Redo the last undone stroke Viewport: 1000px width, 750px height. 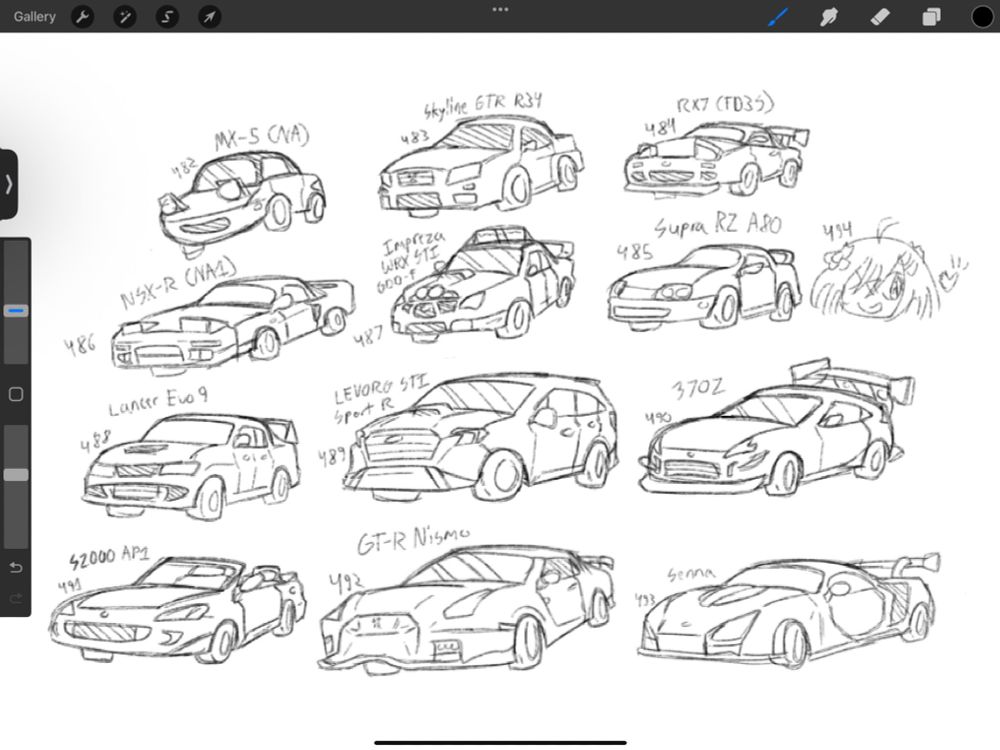(x=16, y=598)
